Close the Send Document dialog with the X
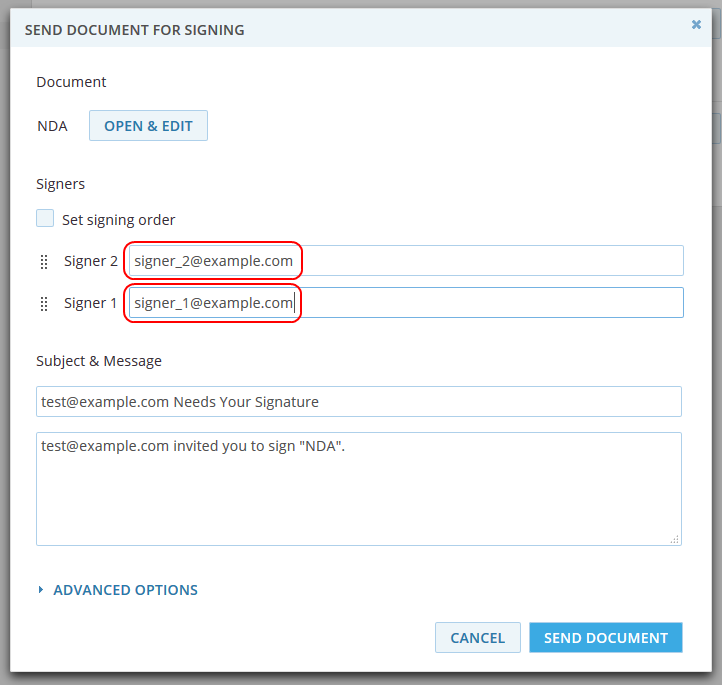 (696, 24)
